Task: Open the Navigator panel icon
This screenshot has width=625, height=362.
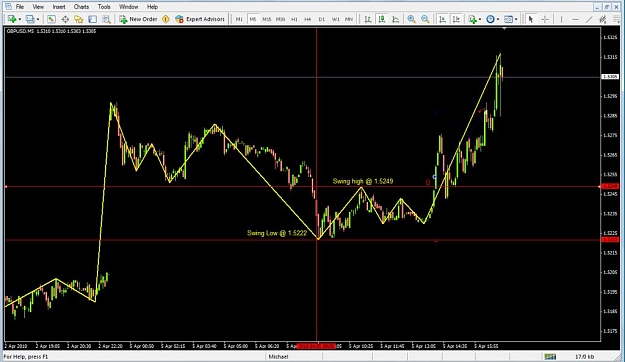Action: point(79,19)
